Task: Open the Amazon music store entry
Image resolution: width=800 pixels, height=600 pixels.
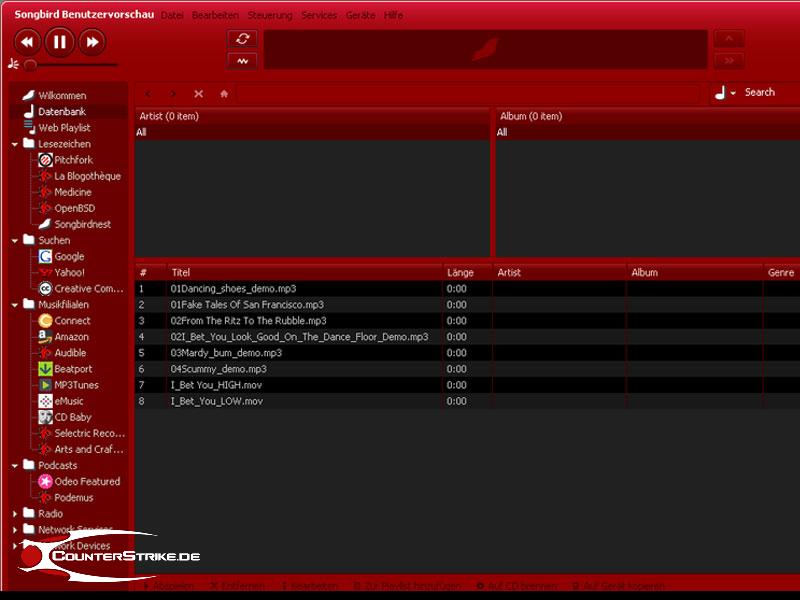Action: 71,337
